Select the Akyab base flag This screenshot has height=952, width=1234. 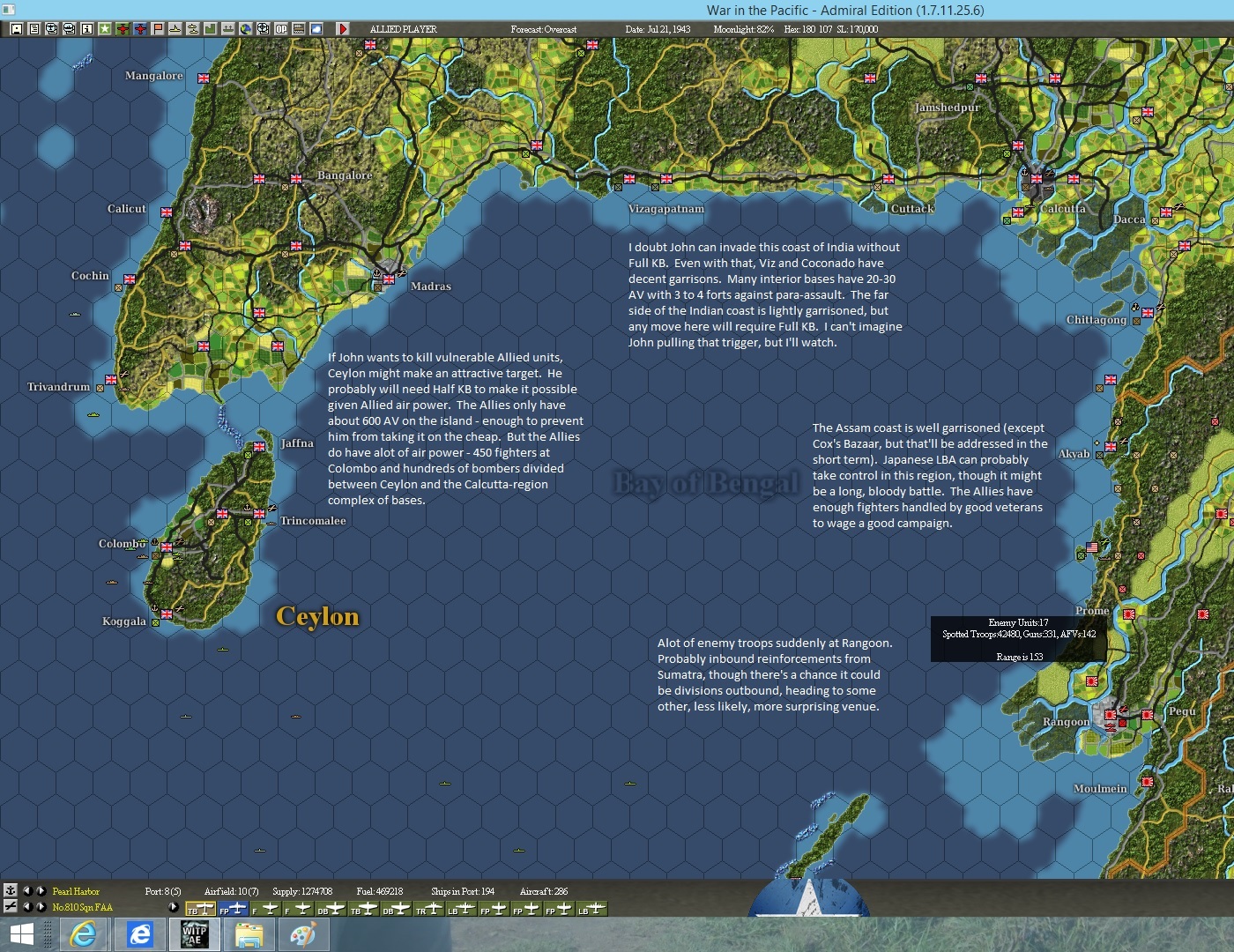tap(1111, 447)
